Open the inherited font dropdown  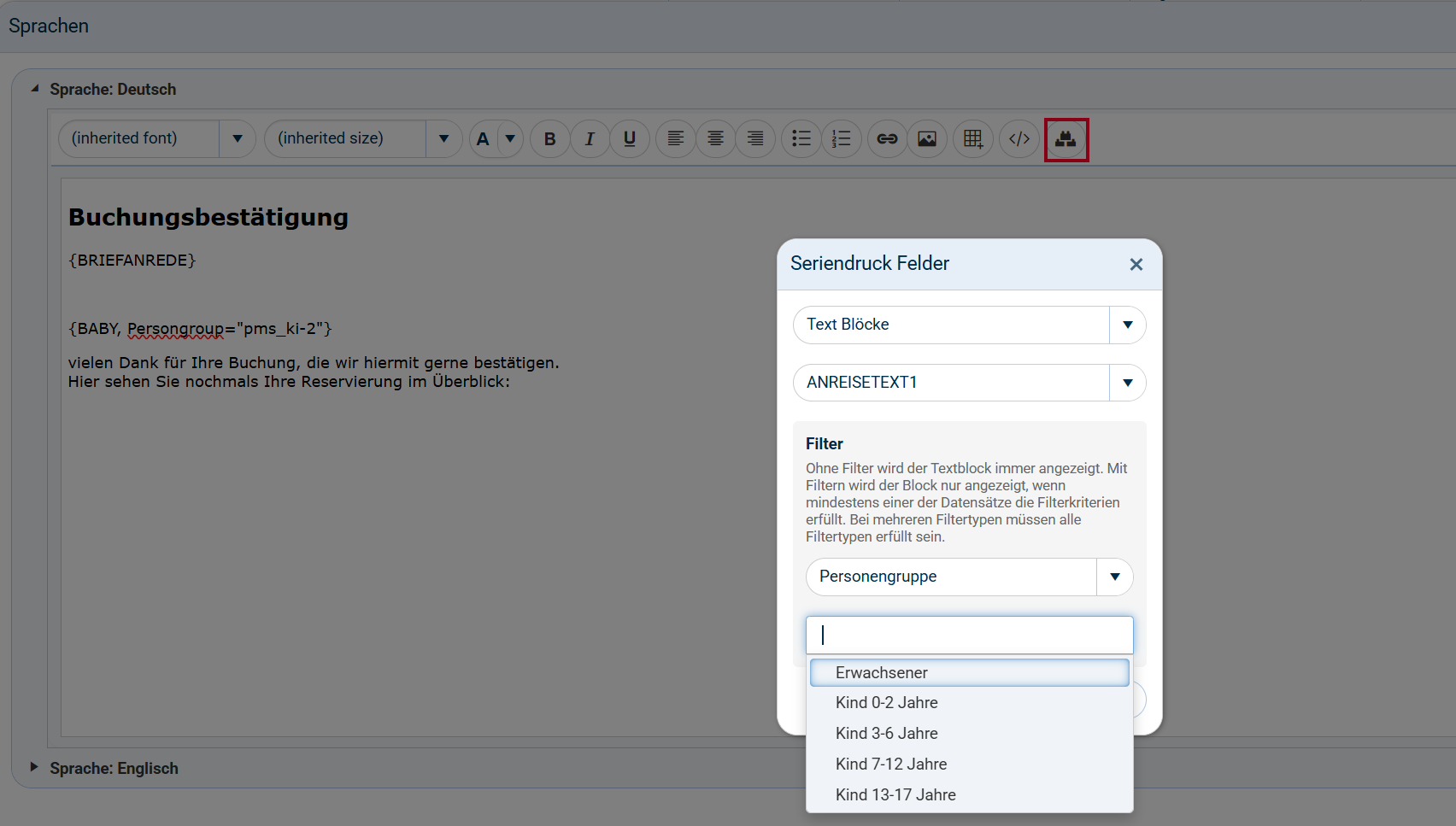pyautogui.click(x=238, y=138)
